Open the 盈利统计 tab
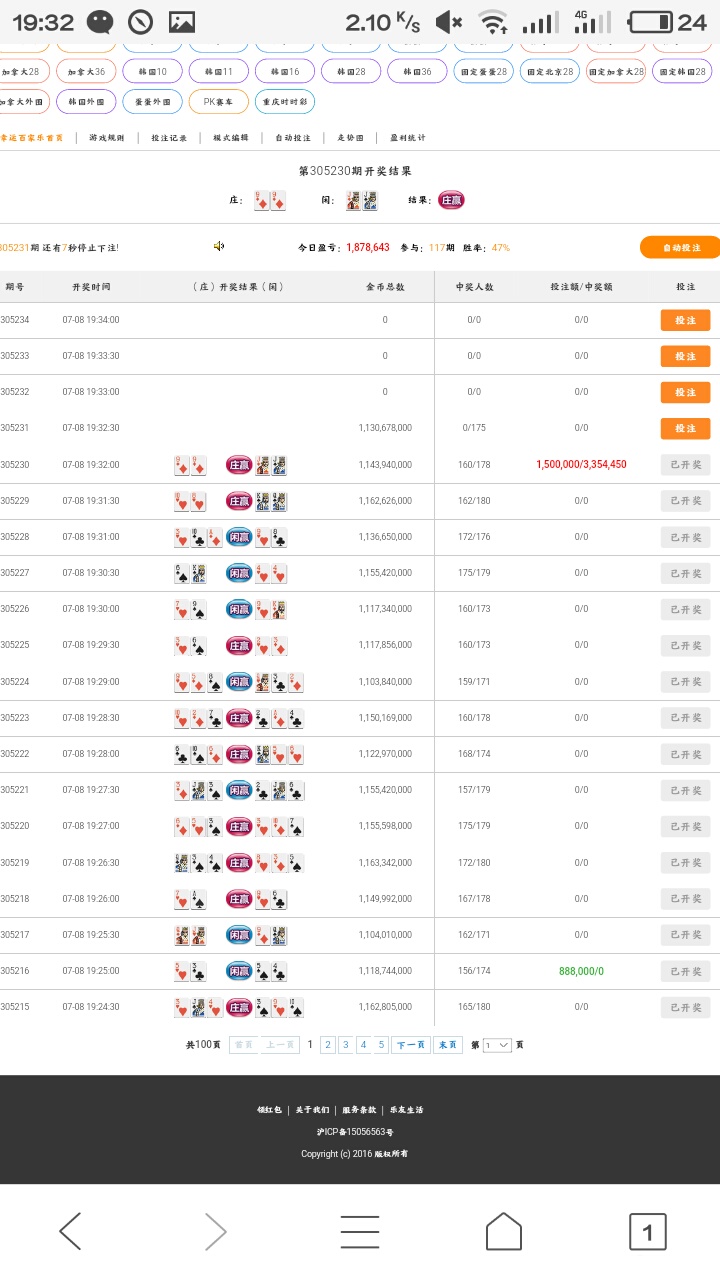The width and height of the screenshot is (720, 1280). point(407,138)
